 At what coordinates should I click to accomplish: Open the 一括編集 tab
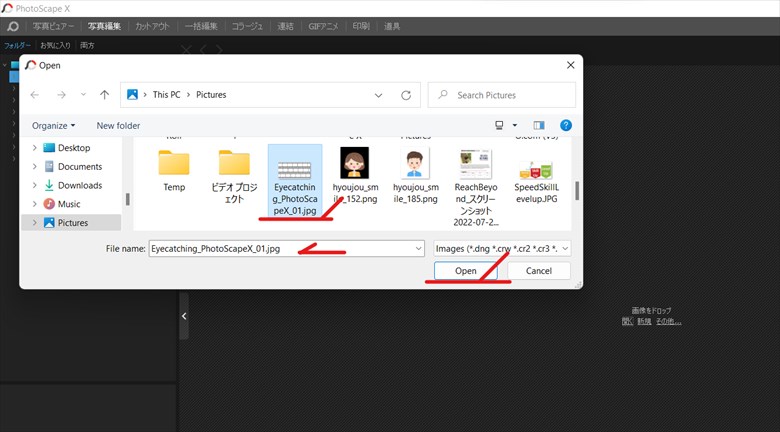(201, 26)
